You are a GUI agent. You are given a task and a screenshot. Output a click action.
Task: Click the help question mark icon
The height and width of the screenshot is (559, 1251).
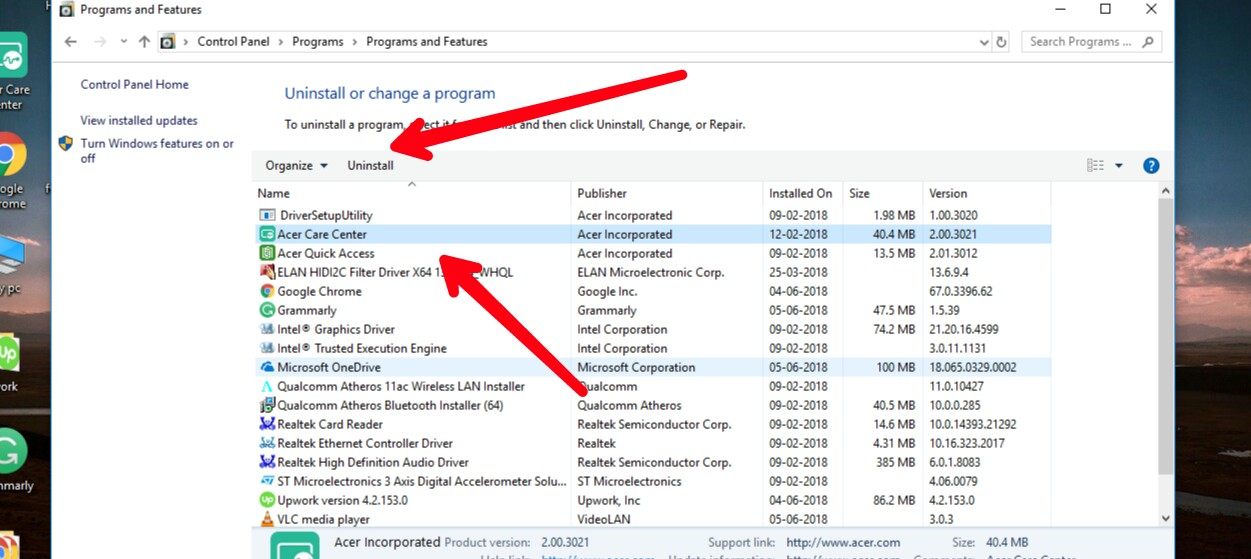tap(1151, 166)
